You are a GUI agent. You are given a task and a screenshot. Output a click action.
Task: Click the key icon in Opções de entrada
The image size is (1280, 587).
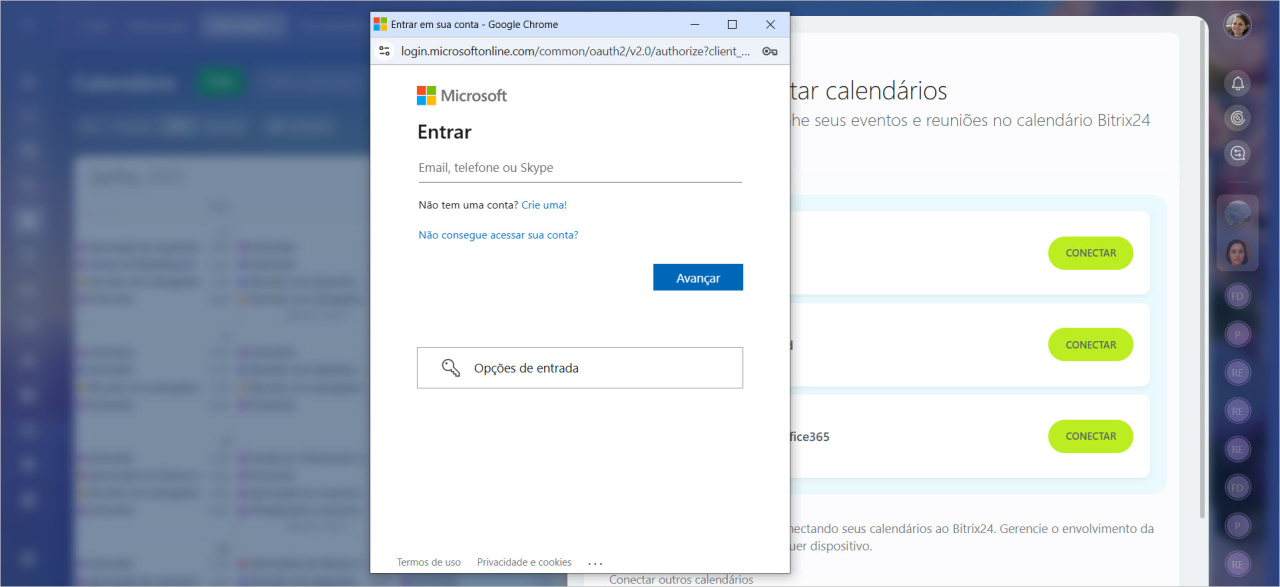(451, 368)
